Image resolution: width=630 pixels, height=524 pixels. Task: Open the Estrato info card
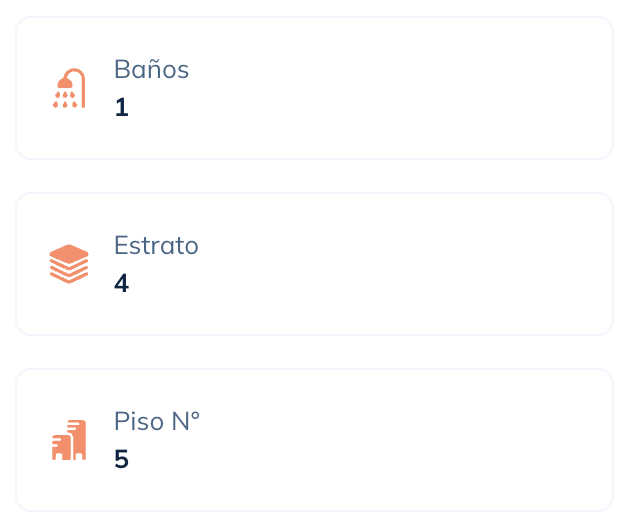click(x=315, y=264)
